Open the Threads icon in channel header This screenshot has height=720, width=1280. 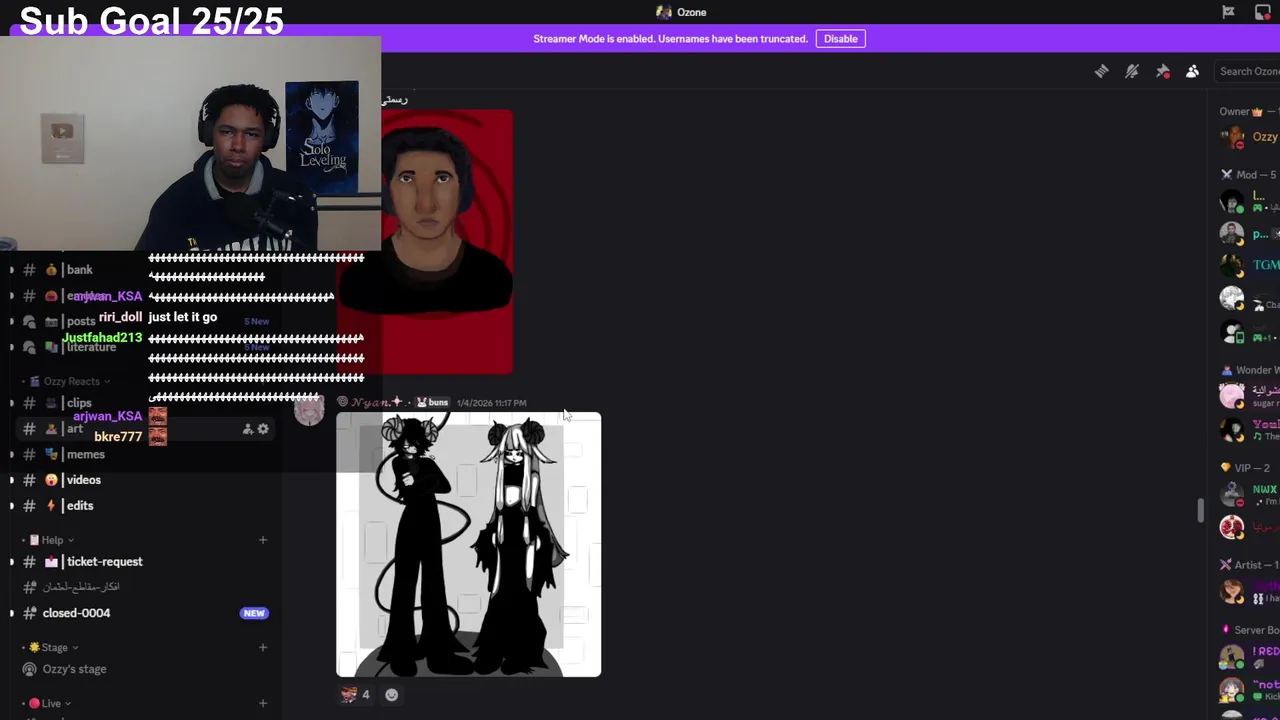click(1101, 71)
